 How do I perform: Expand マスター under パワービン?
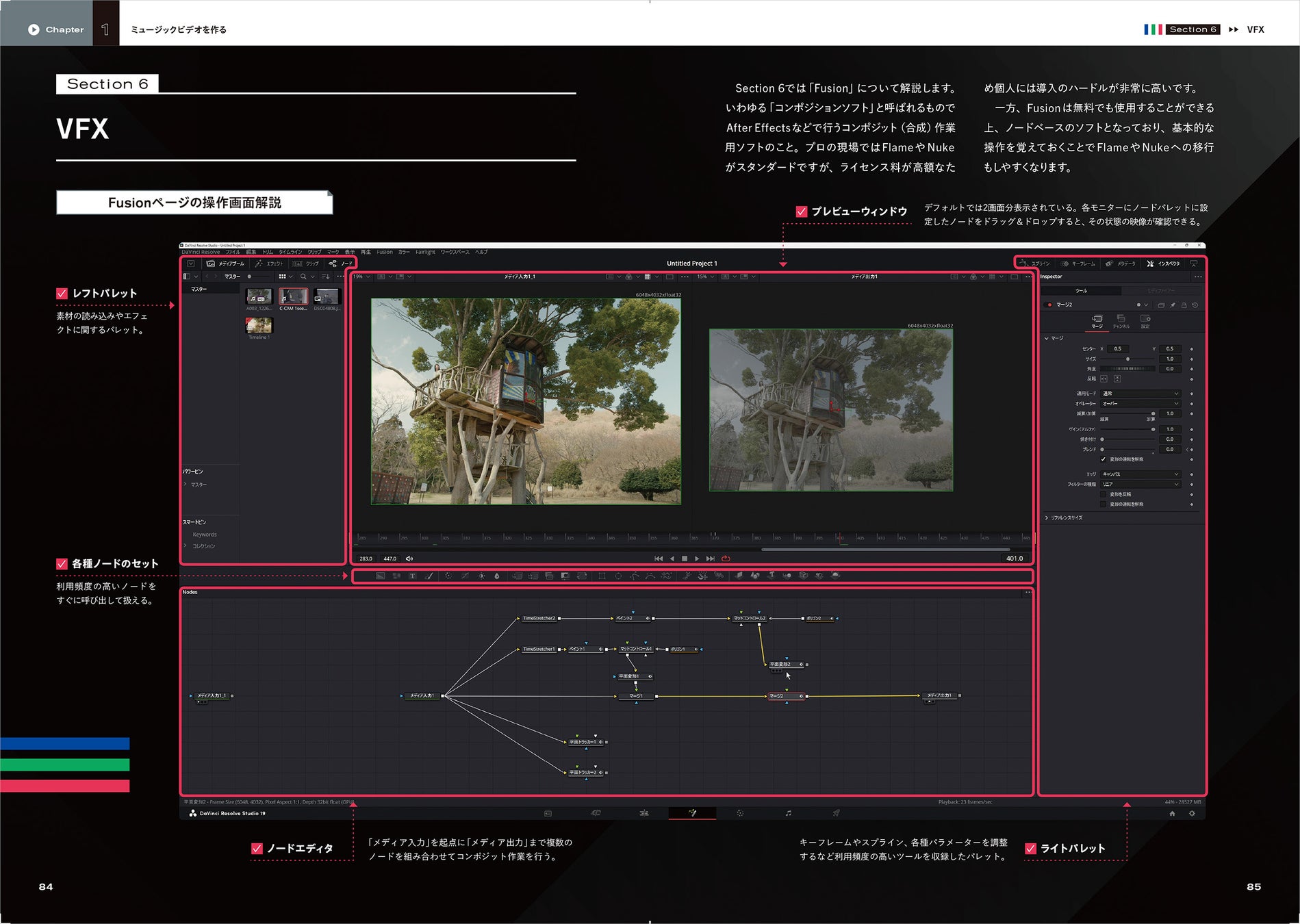point(186,485)
